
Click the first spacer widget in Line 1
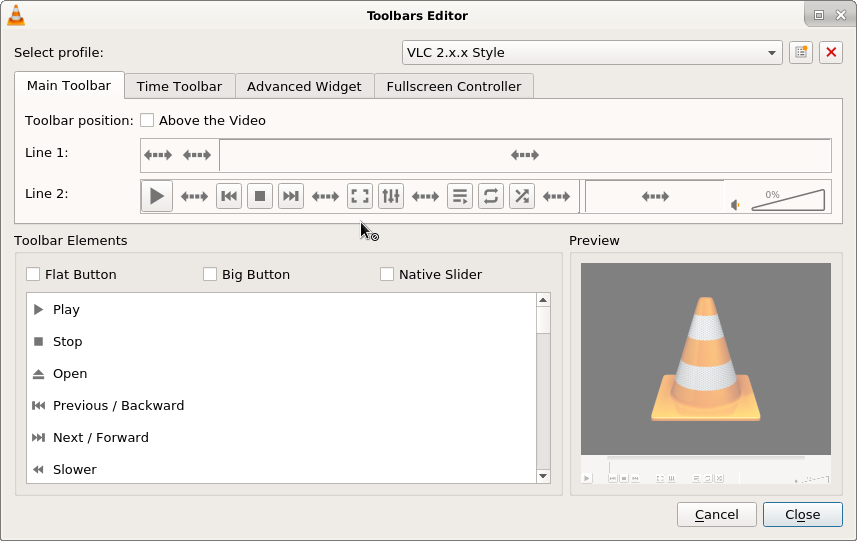(158, 155)
